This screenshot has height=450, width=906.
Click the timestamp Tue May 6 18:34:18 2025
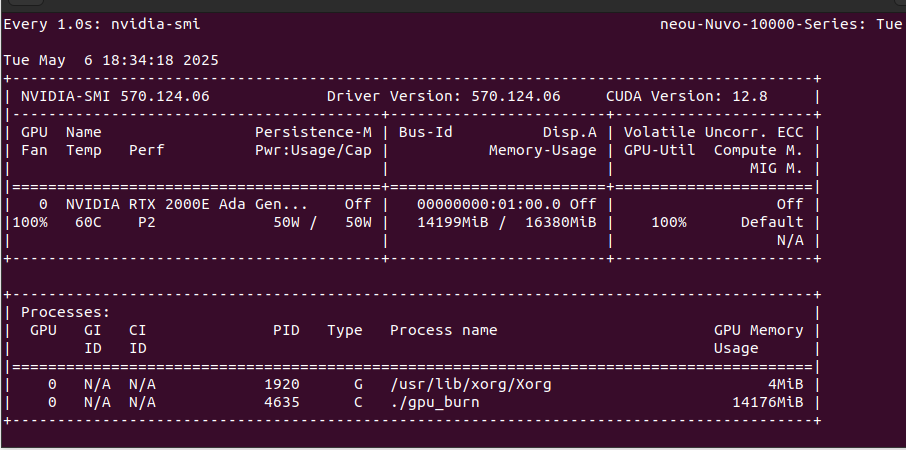click(x=111, y=60)
